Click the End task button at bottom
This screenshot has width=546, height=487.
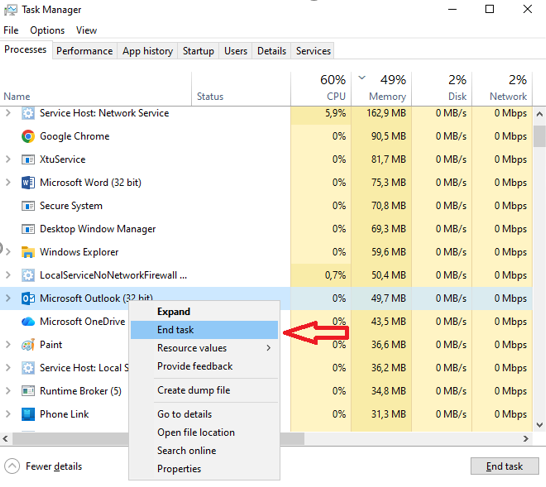(x=505, y=466)
